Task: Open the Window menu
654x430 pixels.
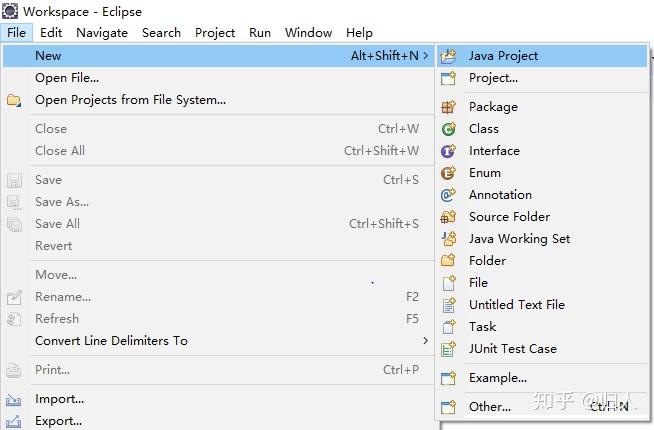Action: coord(308,33)
